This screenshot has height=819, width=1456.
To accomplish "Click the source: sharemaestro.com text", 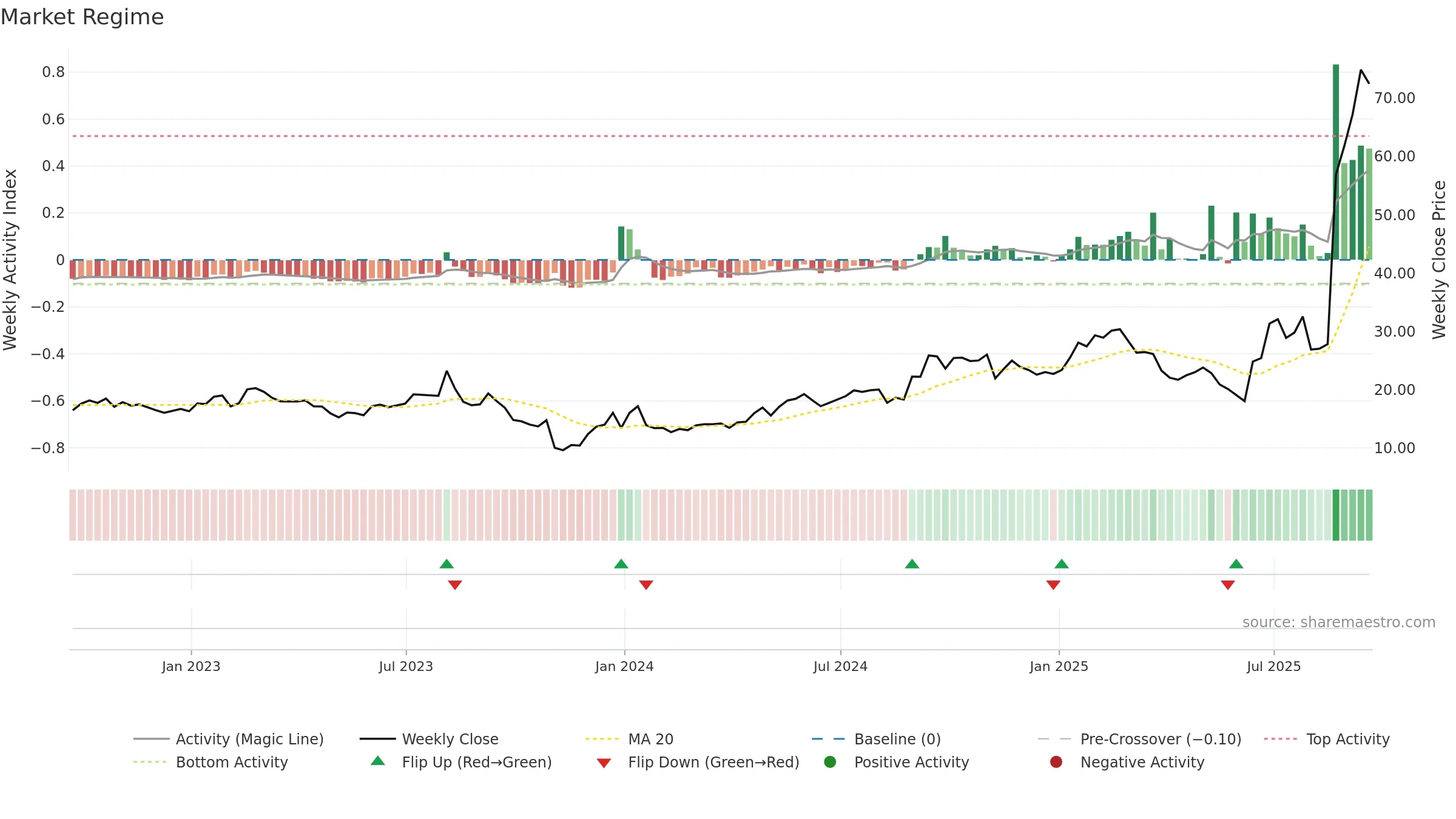I will [x=1339, y=622].
